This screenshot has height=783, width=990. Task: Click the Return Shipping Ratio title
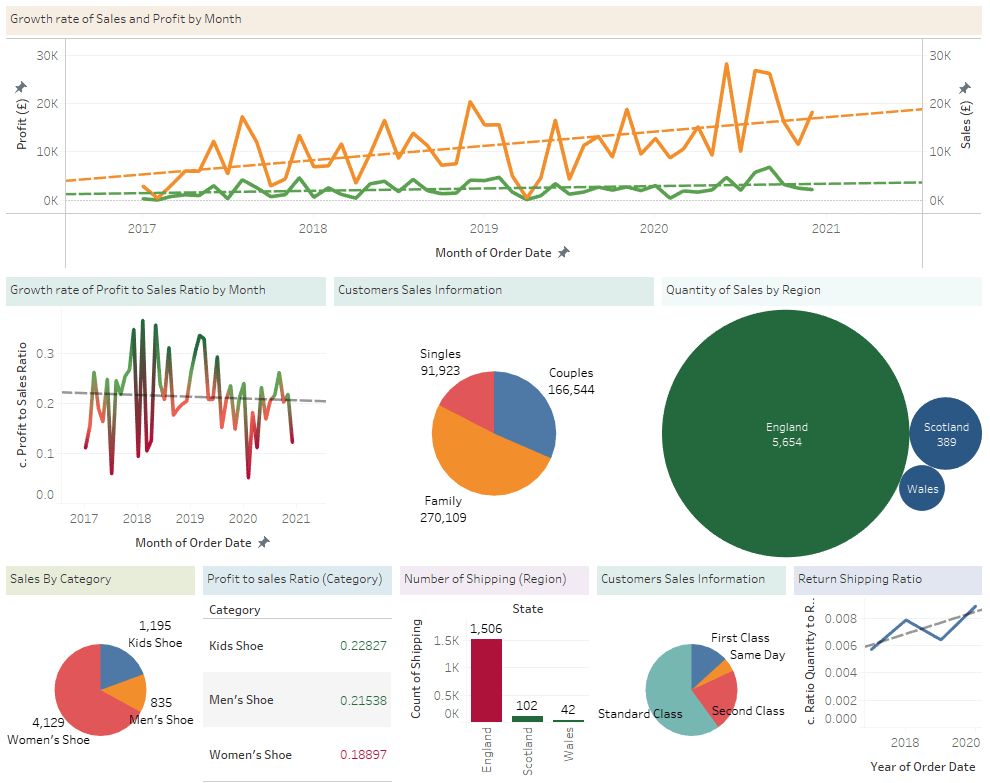coord(859,579)
